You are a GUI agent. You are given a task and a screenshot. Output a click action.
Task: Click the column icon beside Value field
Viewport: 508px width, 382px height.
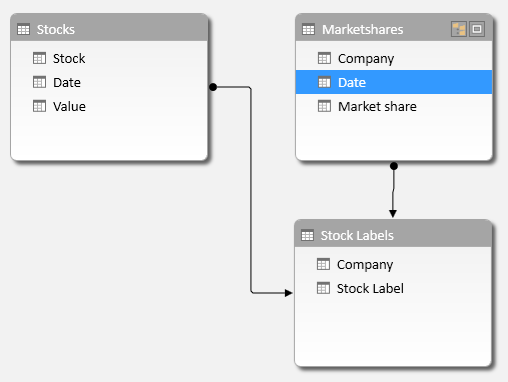[39, 106]
